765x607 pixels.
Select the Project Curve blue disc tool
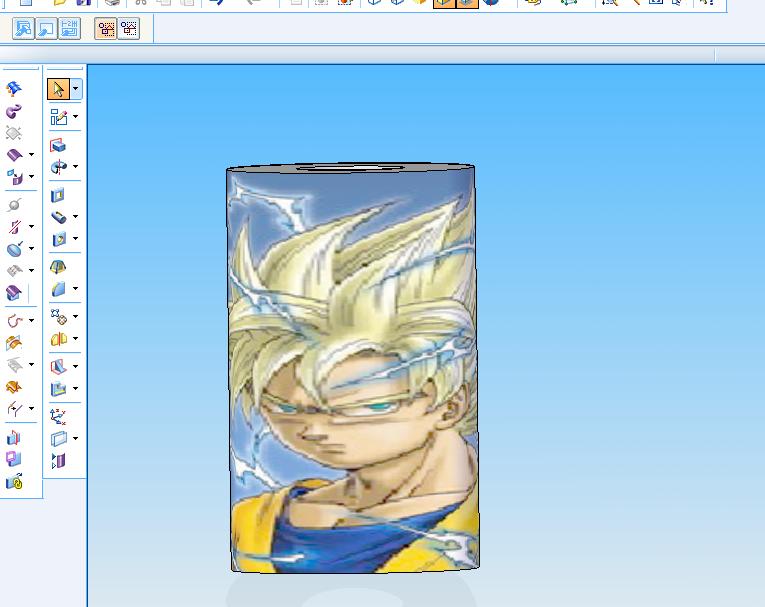(15, 249)
